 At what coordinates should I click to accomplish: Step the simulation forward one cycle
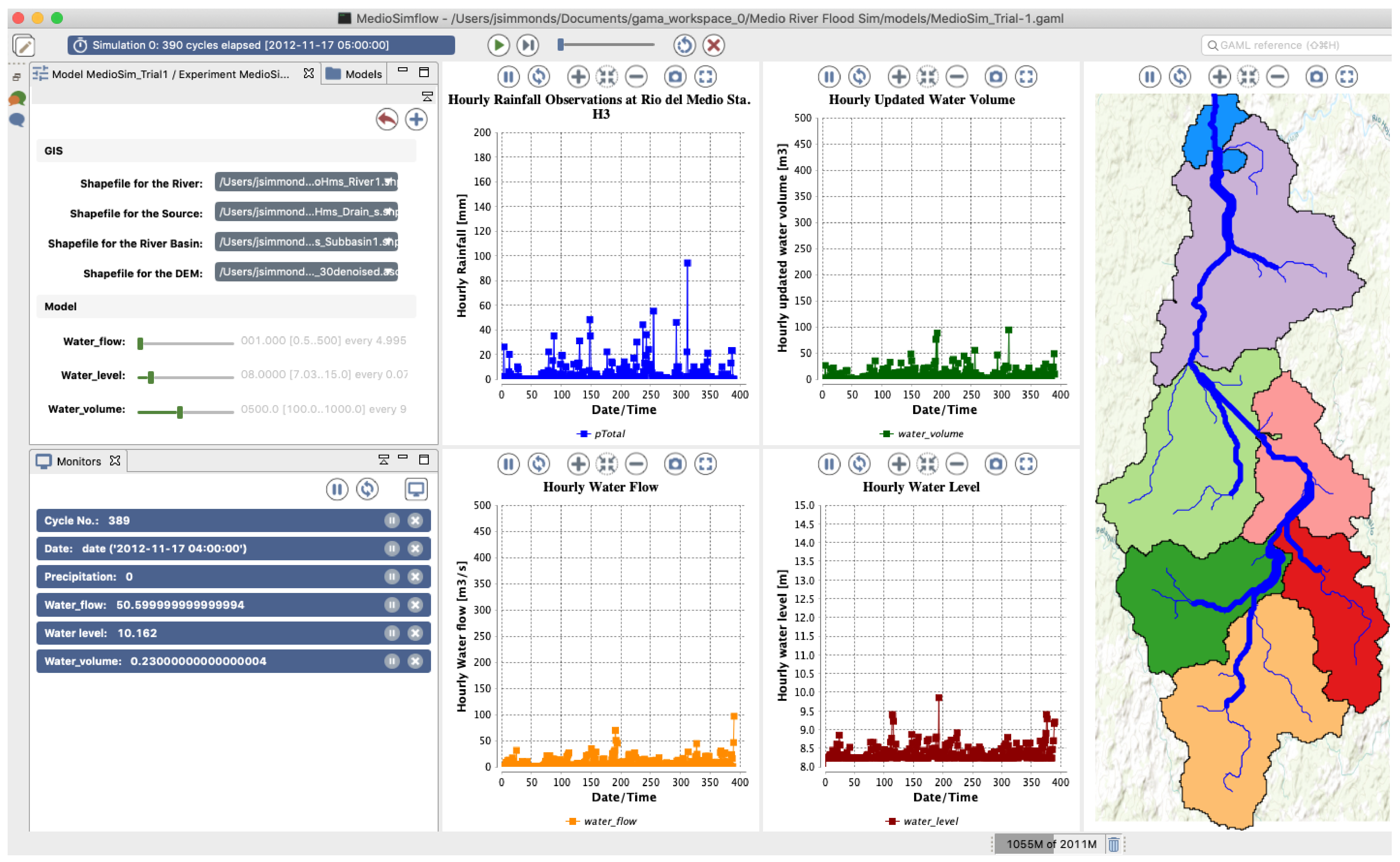[527, 45]
